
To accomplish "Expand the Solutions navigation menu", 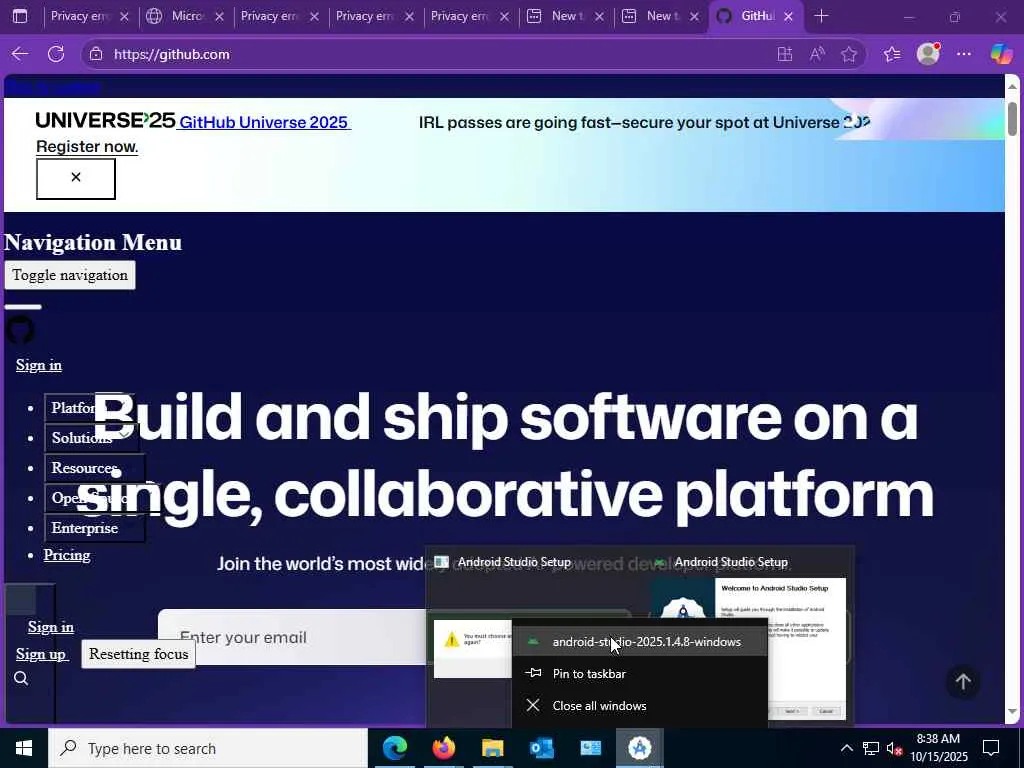I will click(x=91, y=438).
